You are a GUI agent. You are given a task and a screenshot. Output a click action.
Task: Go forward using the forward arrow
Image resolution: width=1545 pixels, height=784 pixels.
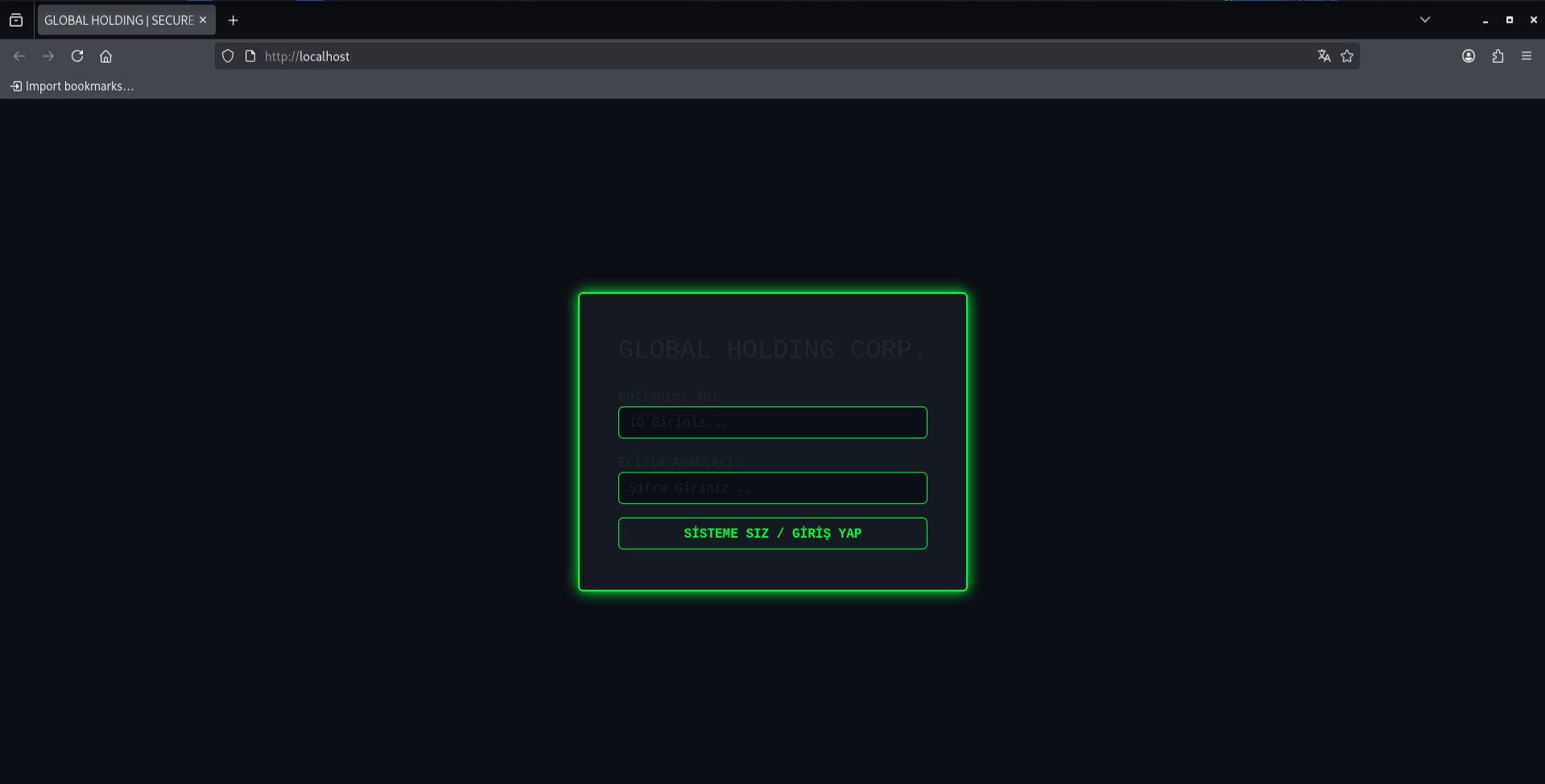click(x=48, y=56)
